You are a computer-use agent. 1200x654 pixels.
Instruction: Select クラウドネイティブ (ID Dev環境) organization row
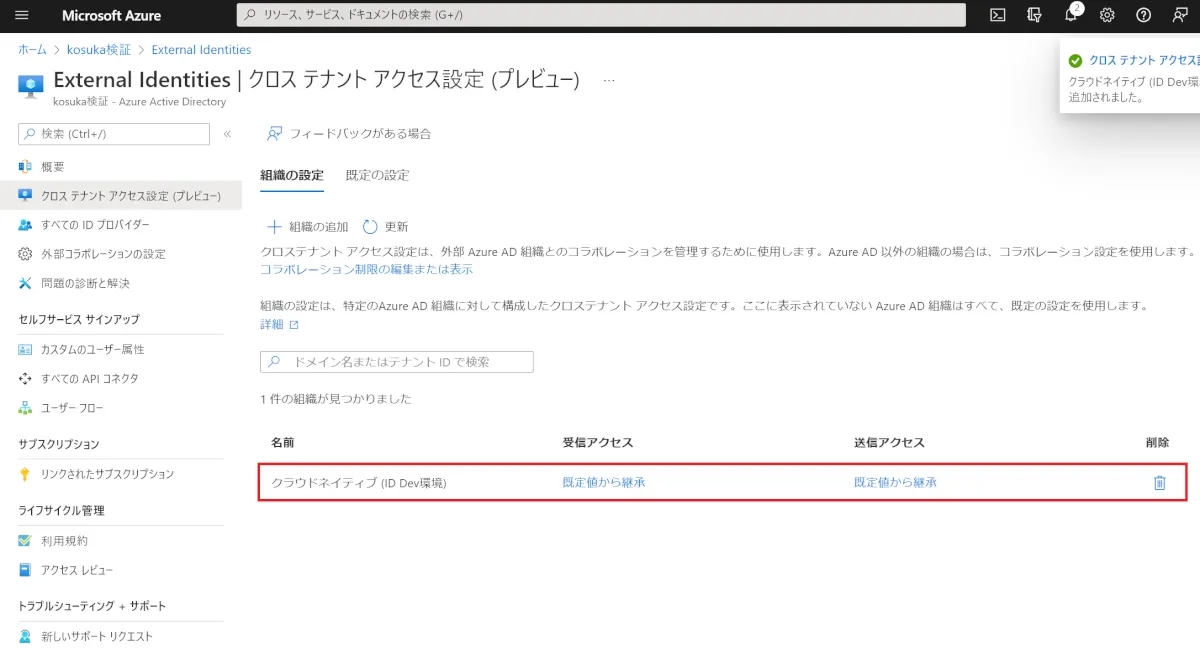[x=723, y=482]
